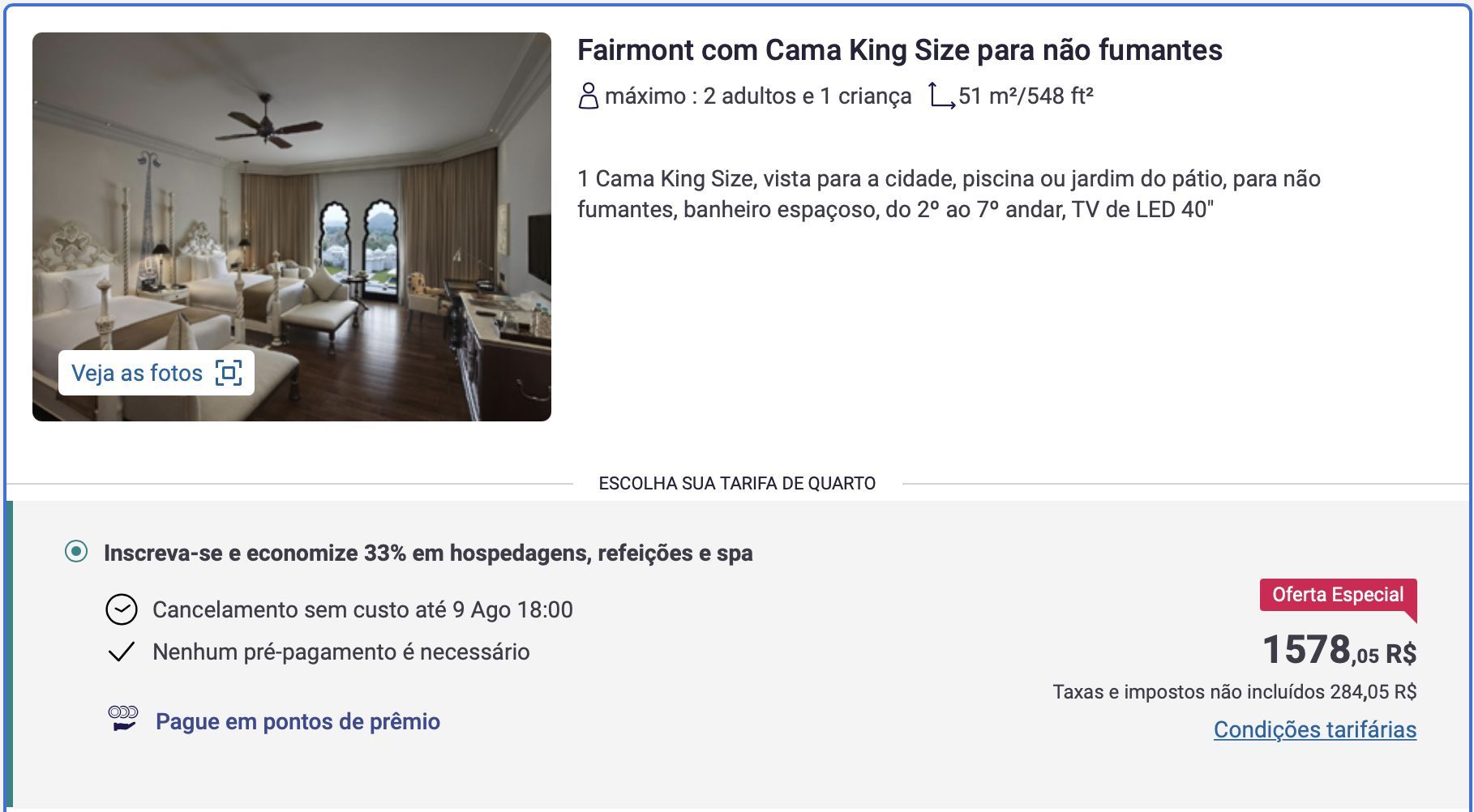Click the reward points coins icon

(x=123, y=719)
